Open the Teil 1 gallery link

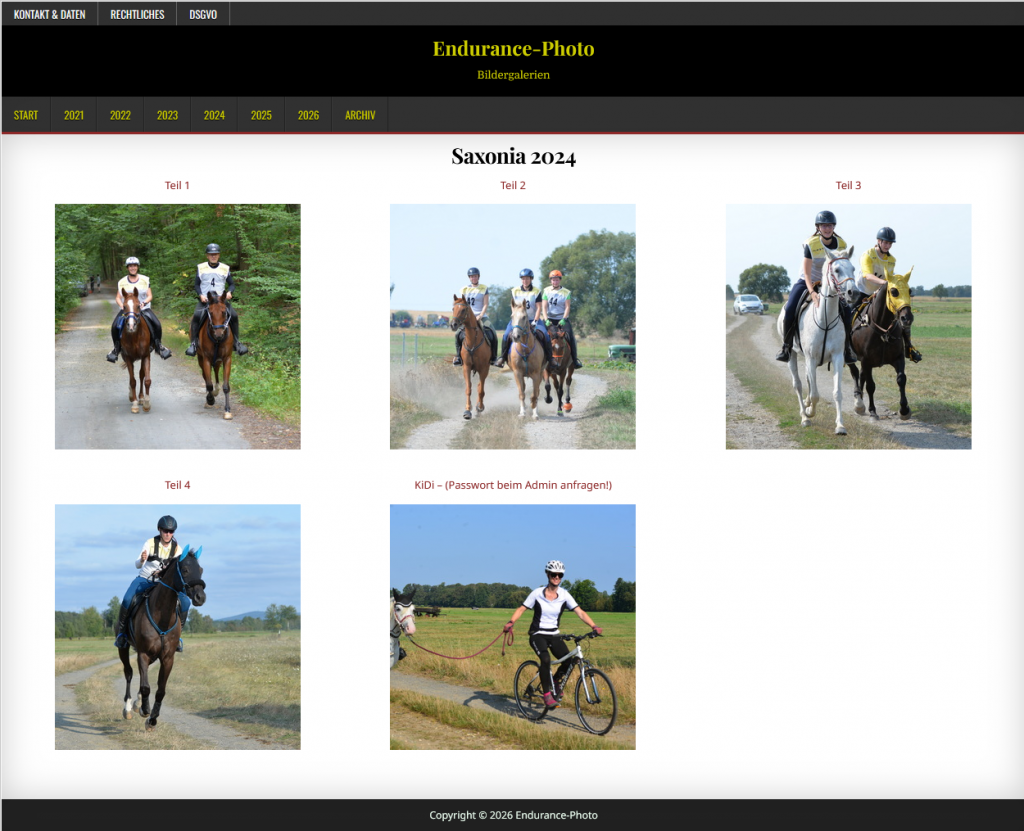pyautogui.click(x=177, y=185)
